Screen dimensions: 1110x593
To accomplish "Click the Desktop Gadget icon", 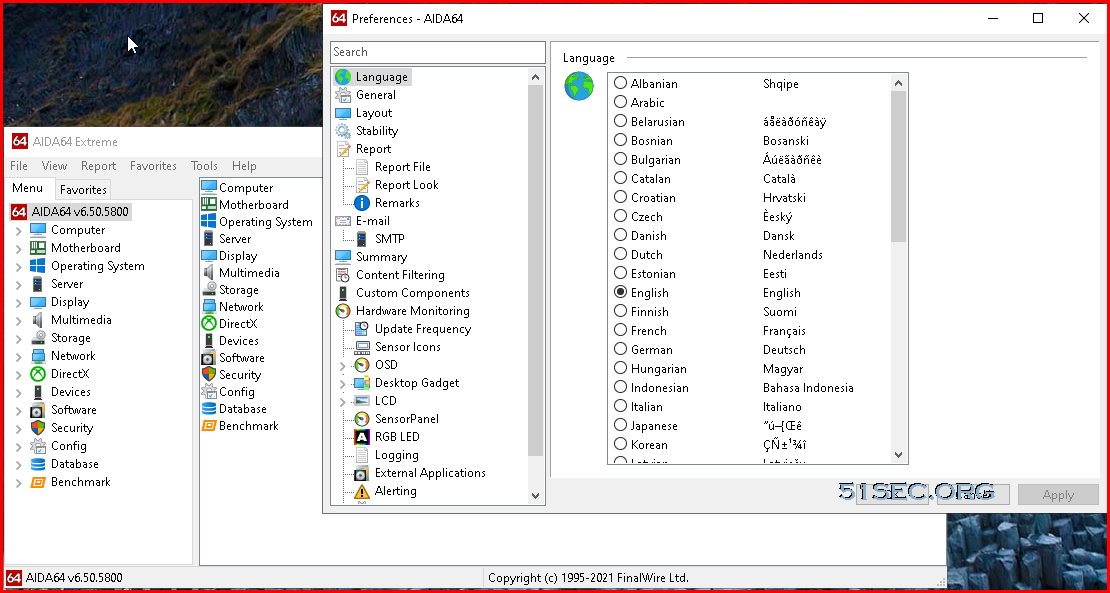I will point(362,383).
